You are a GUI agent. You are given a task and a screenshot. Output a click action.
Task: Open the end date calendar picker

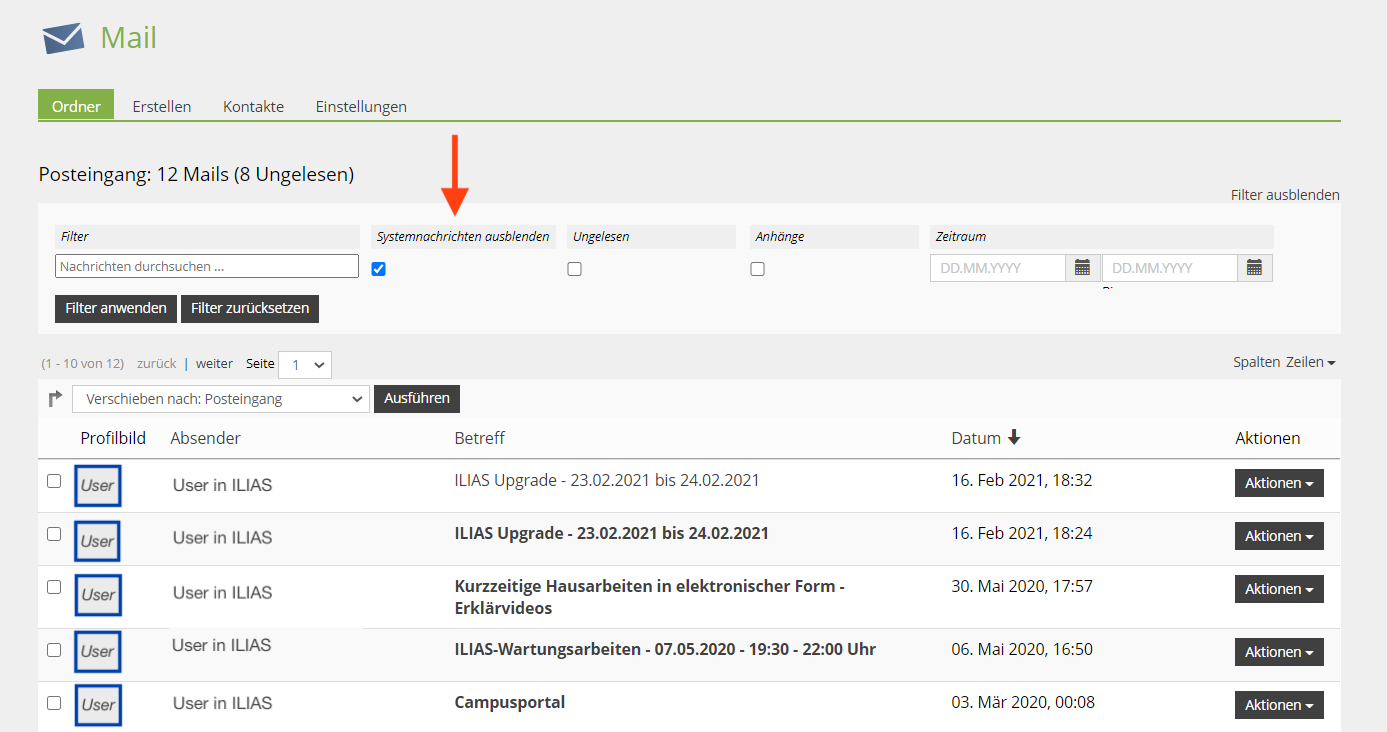1254,268
